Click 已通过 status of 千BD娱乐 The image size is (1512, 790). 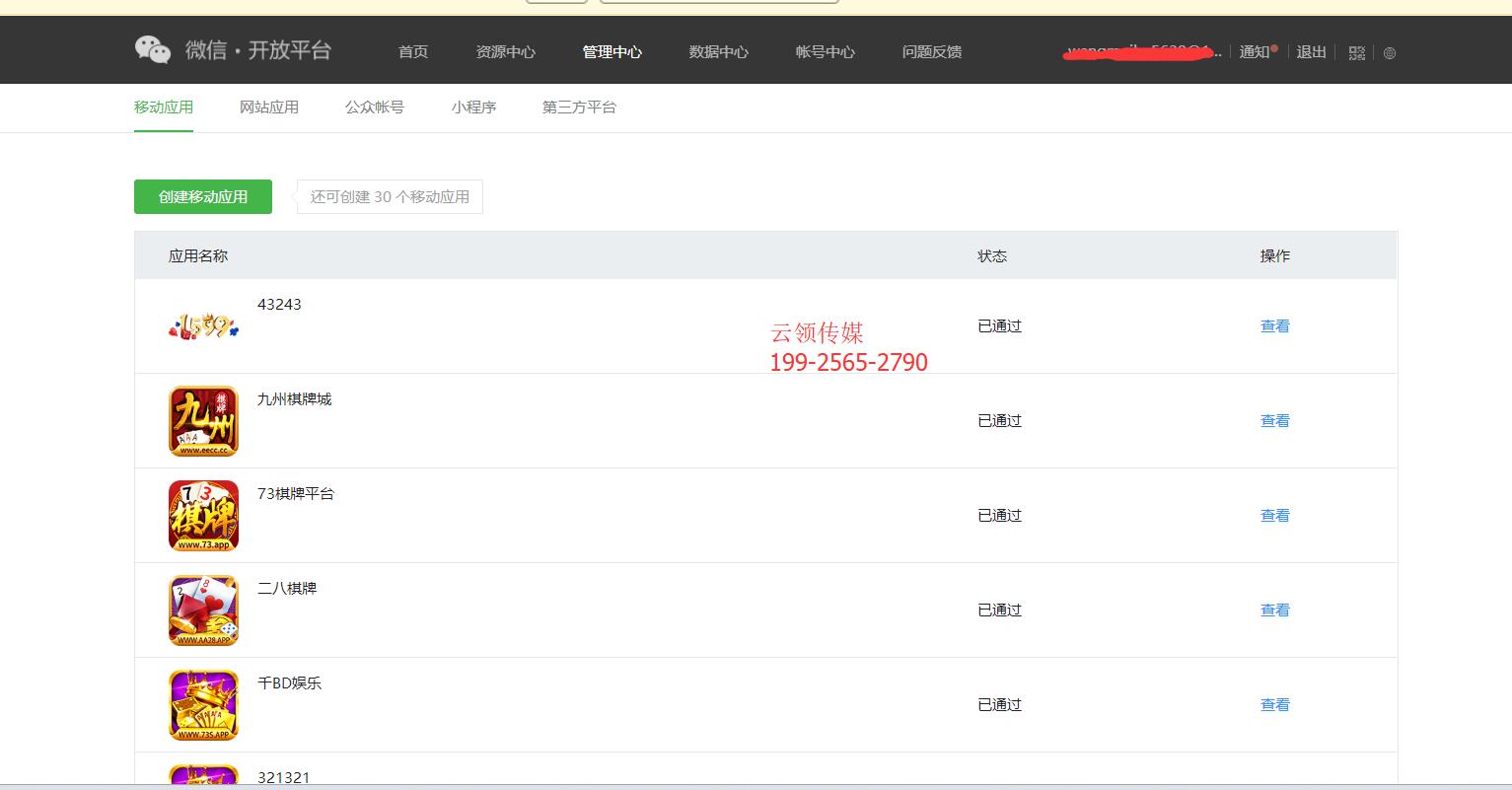click(1000, 705)
